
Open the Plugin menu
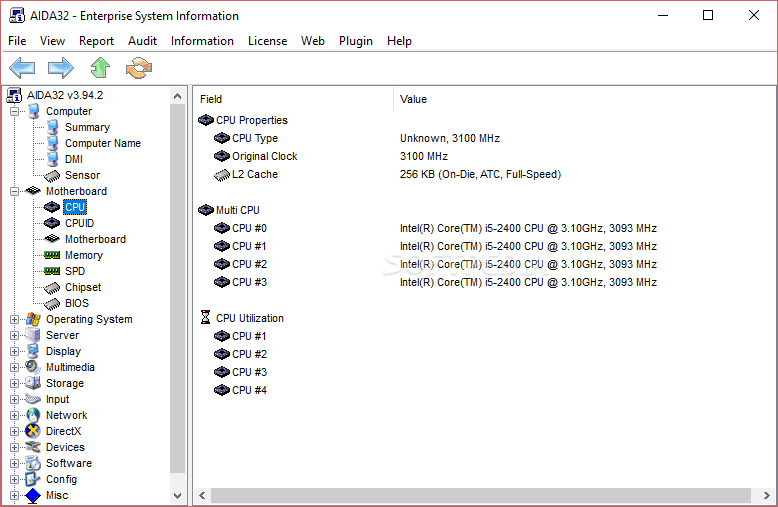(x=356, y=41)
